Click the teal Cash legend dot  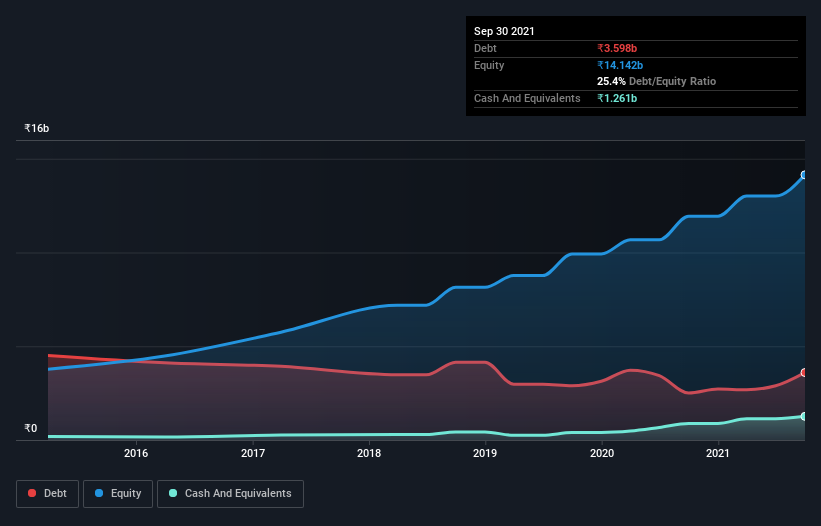[x=173, y=493]
